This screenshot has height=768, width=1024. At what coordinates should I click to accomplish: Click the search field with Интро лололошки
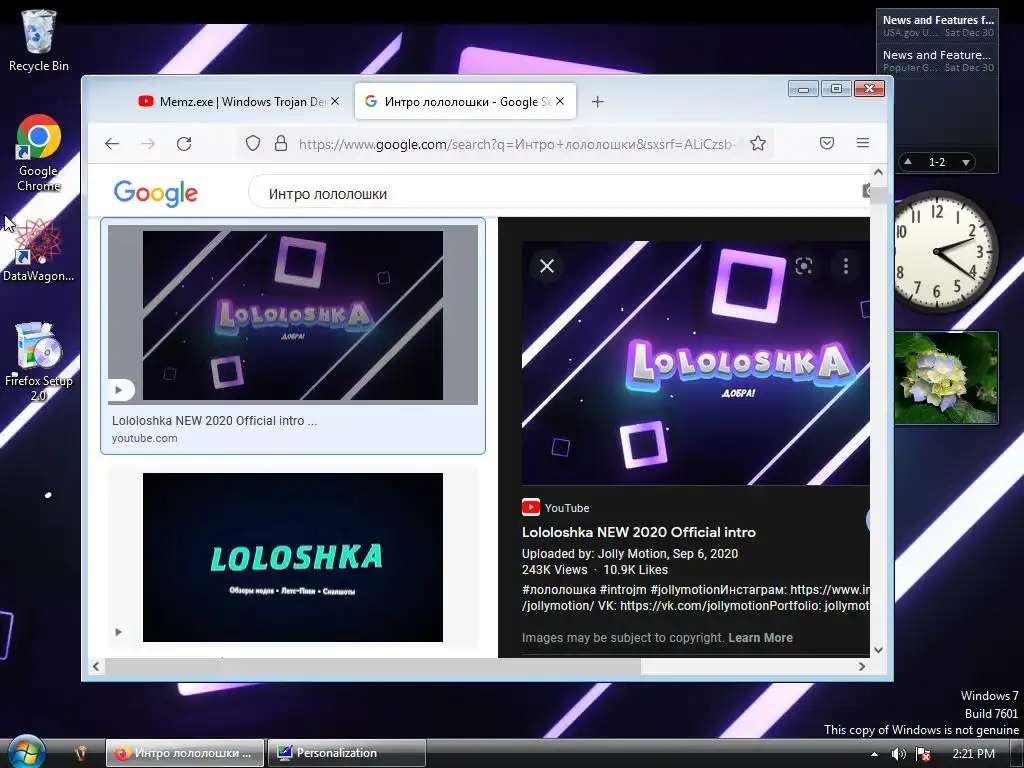point(558,193)
